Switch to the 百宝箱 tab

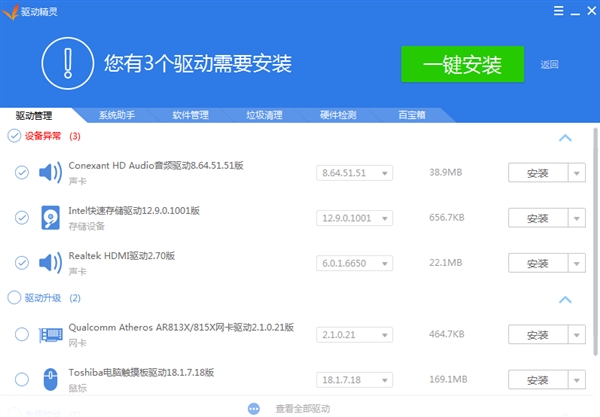pos(412,115)
